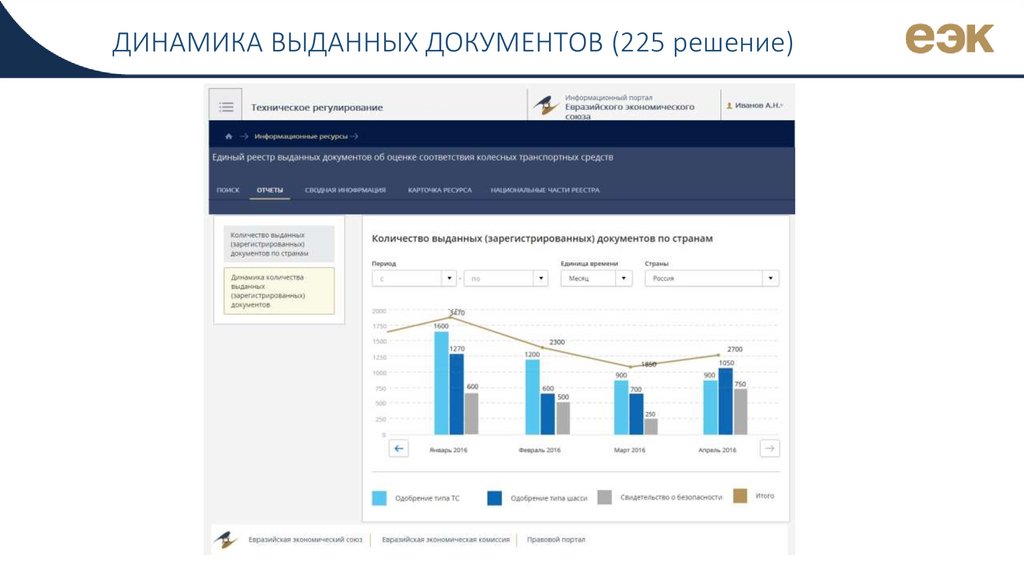Click the Правовой портал footer link
Viewport: 1024px width, 574px height.
tap(555, 540)
